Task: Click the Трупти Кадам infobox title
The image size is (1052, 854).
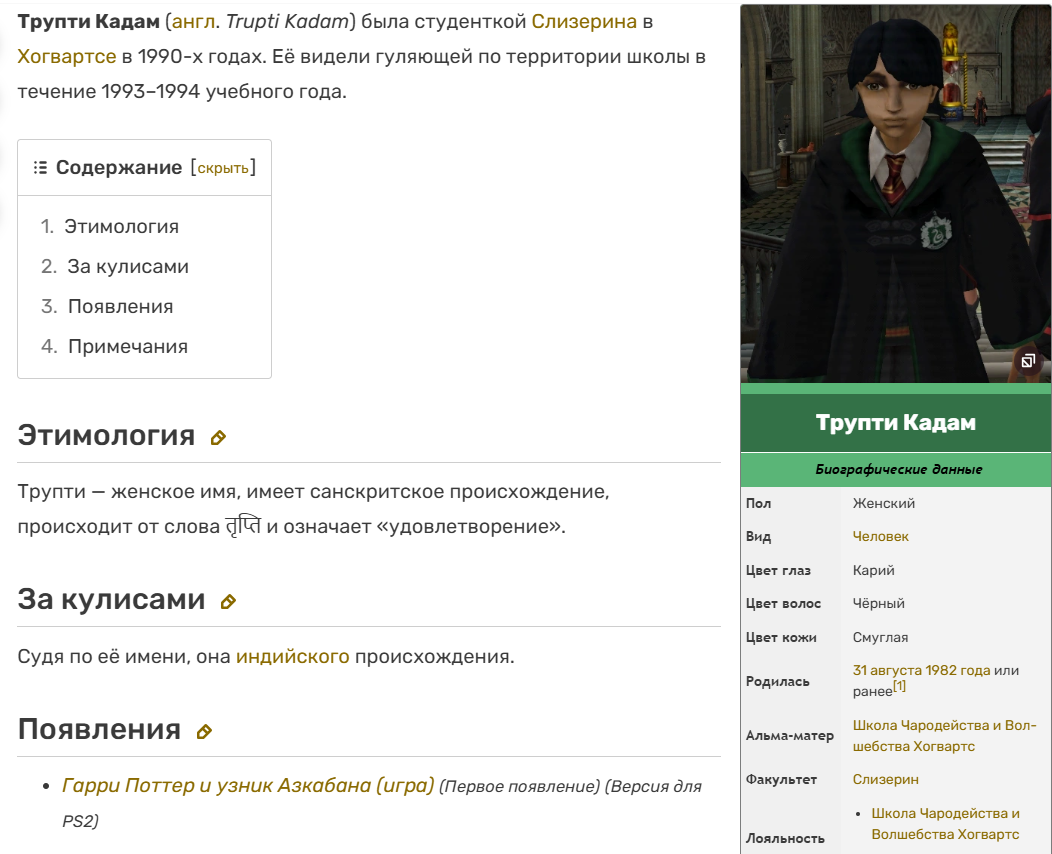Action: 896,423
